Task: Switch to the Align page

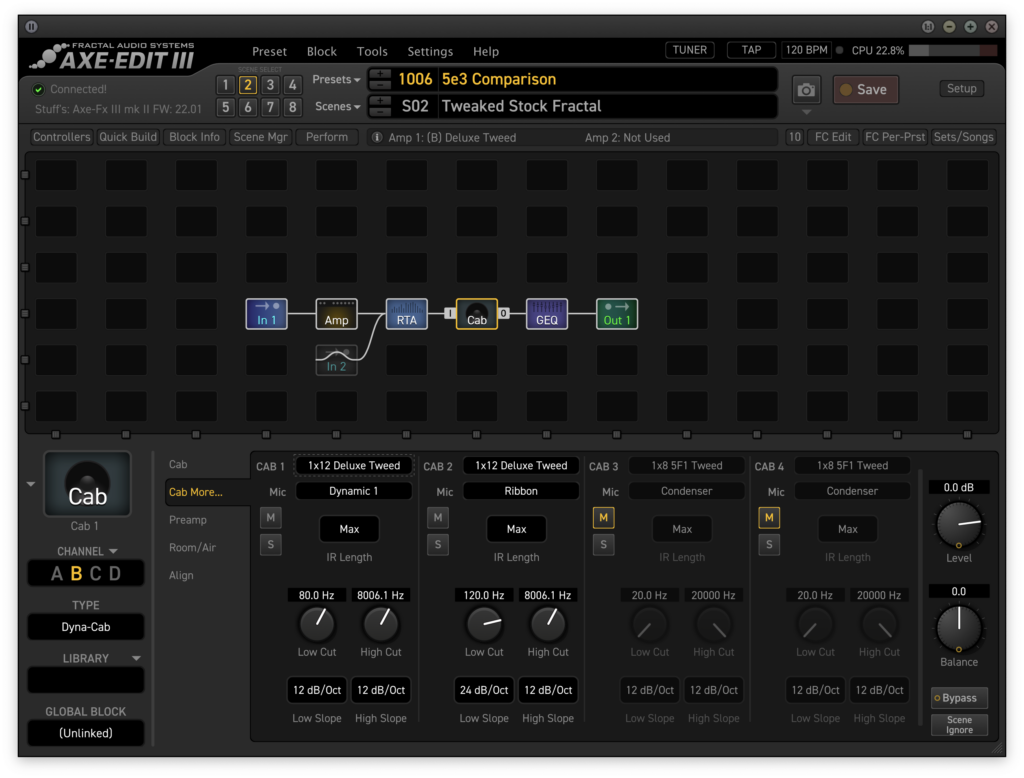Action: pyautogui.click(x=182, y=575)
